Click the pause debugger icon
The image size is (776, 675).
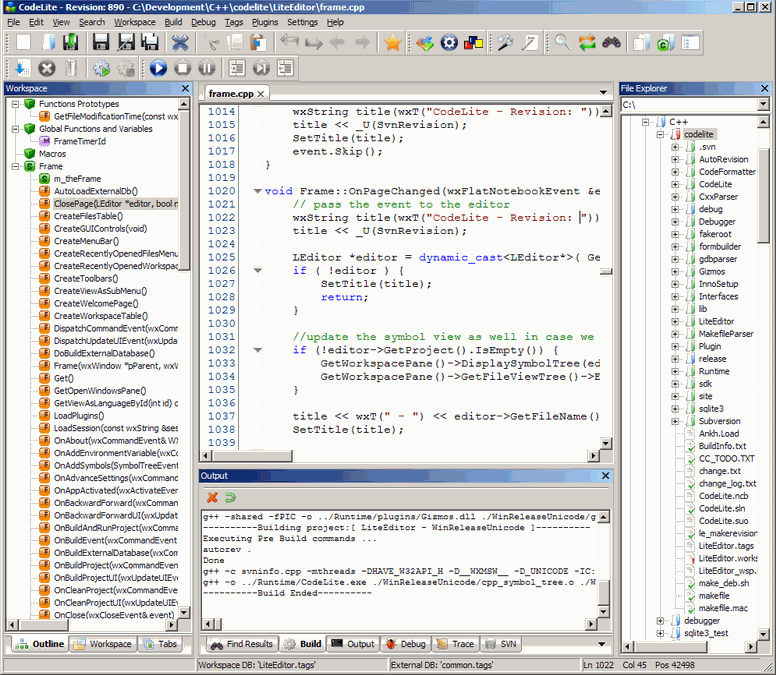tap(206, 68)
